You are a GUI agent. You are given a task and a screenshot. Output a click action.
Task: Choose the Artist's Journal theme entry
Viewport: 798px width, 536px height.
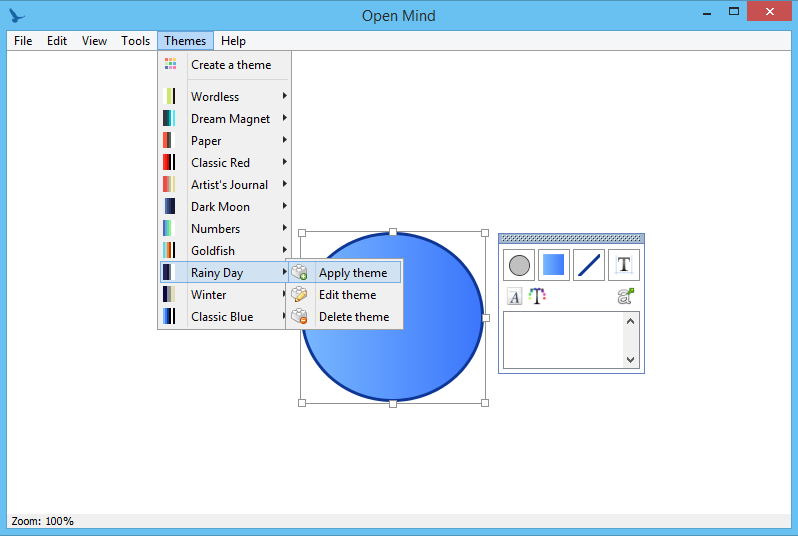coord(224,185)
